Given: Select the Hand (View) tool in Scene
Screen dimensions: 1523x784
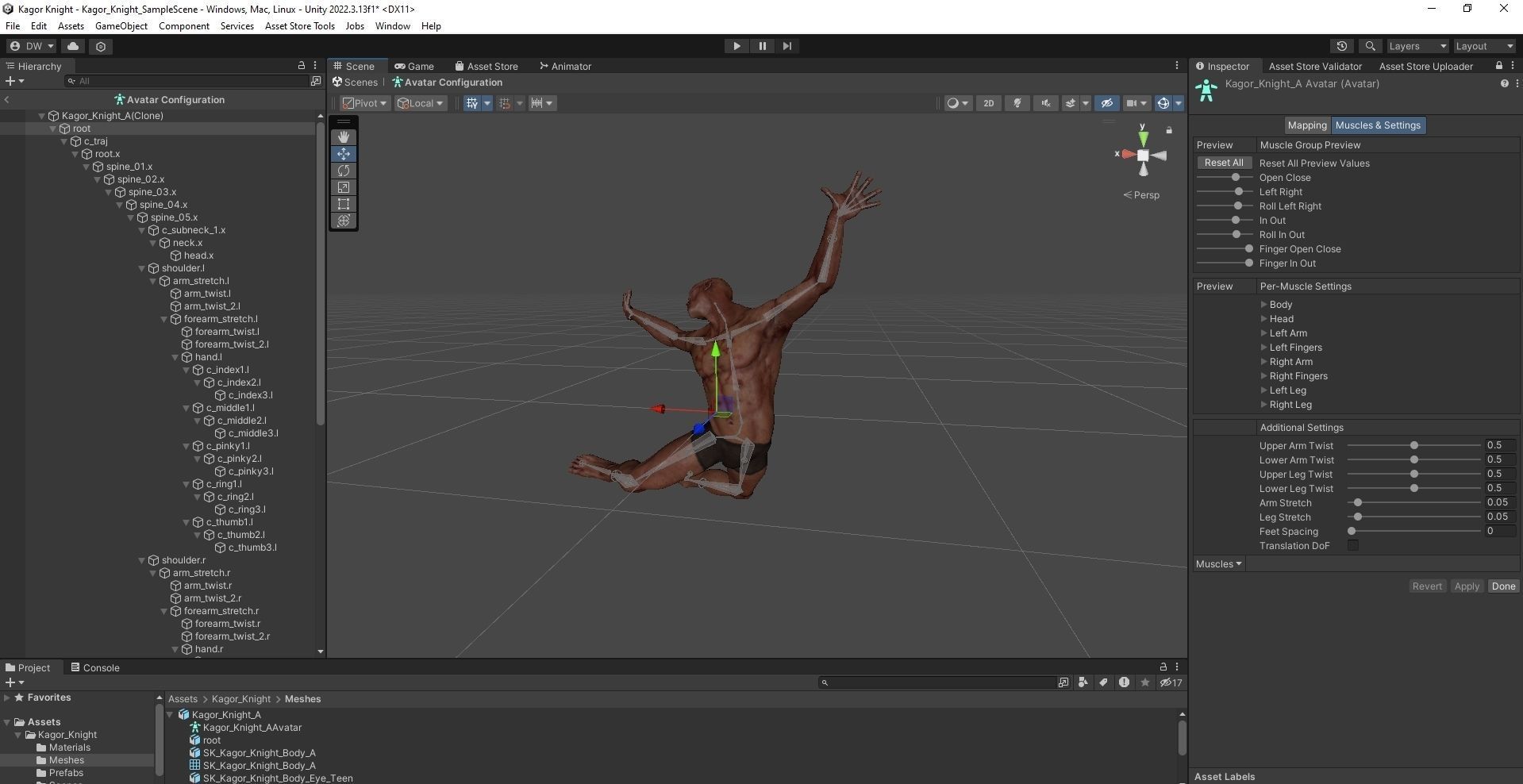Looking at the screenshot, I should [344, 136].
